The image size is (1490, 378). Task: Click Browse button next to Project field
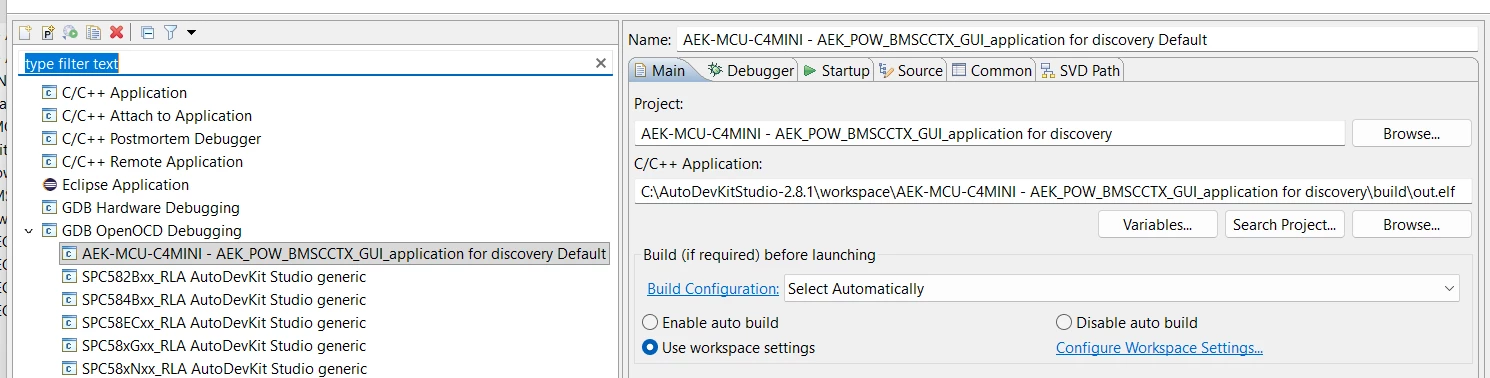[1411, 133]
